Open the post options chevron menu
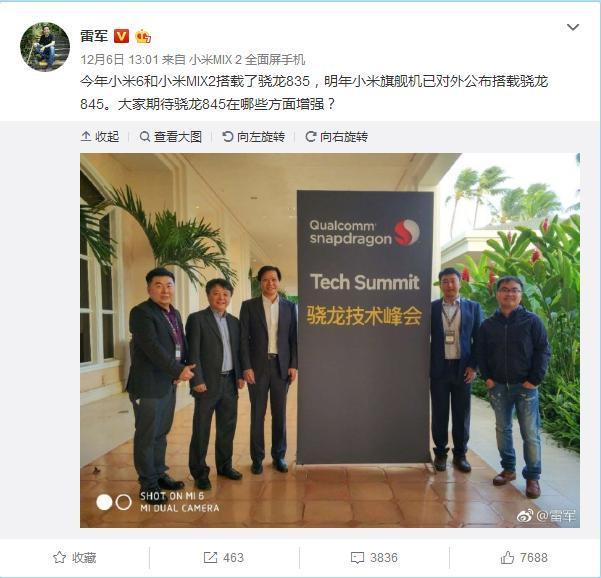 click(573, 27)
